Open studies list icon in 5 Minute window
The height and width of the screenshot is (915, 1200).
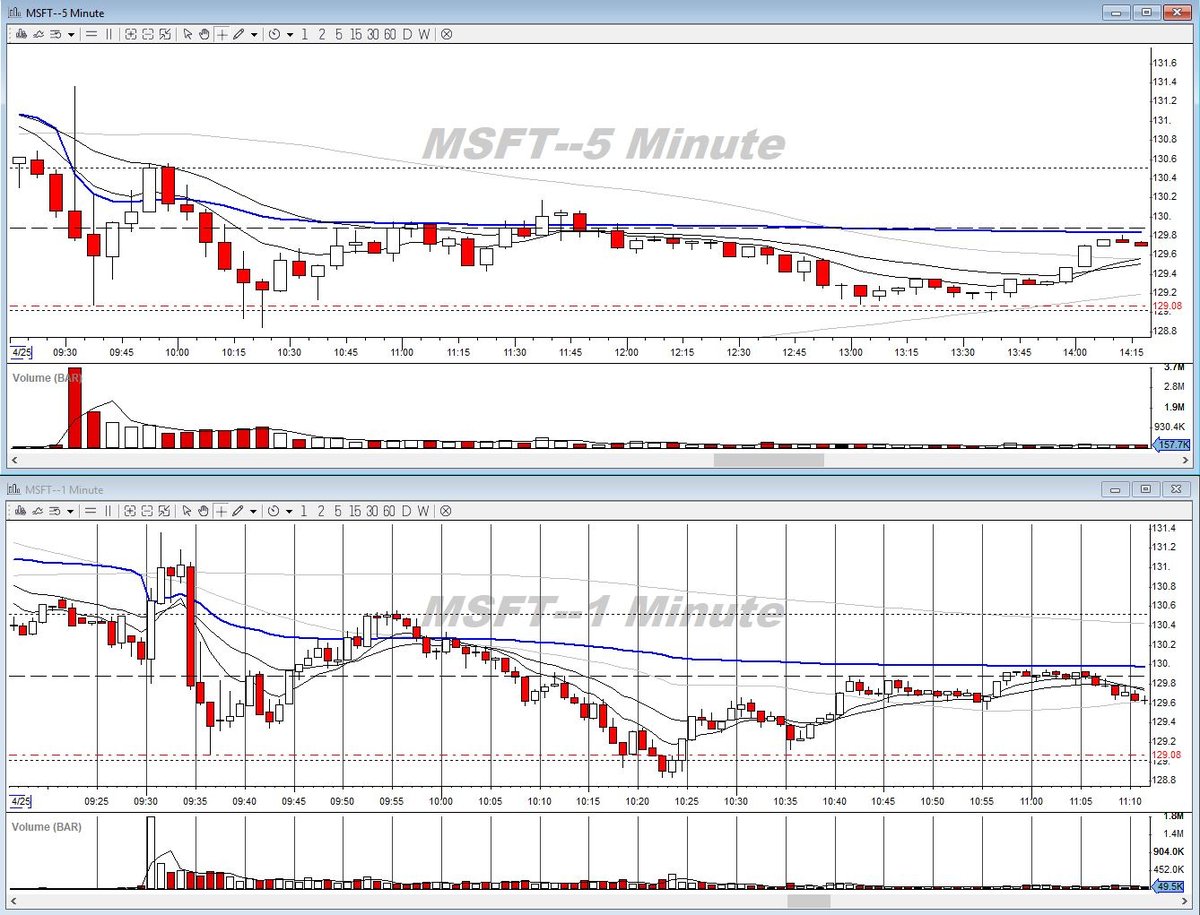(55, 34)
